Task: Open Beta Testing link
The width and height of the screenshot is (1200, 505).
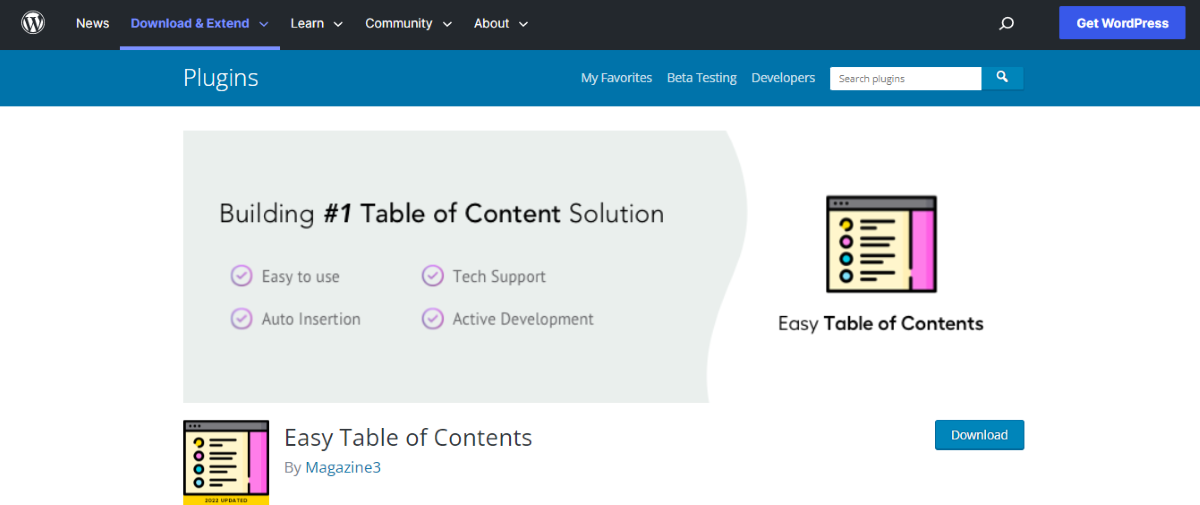Action: 702,78
